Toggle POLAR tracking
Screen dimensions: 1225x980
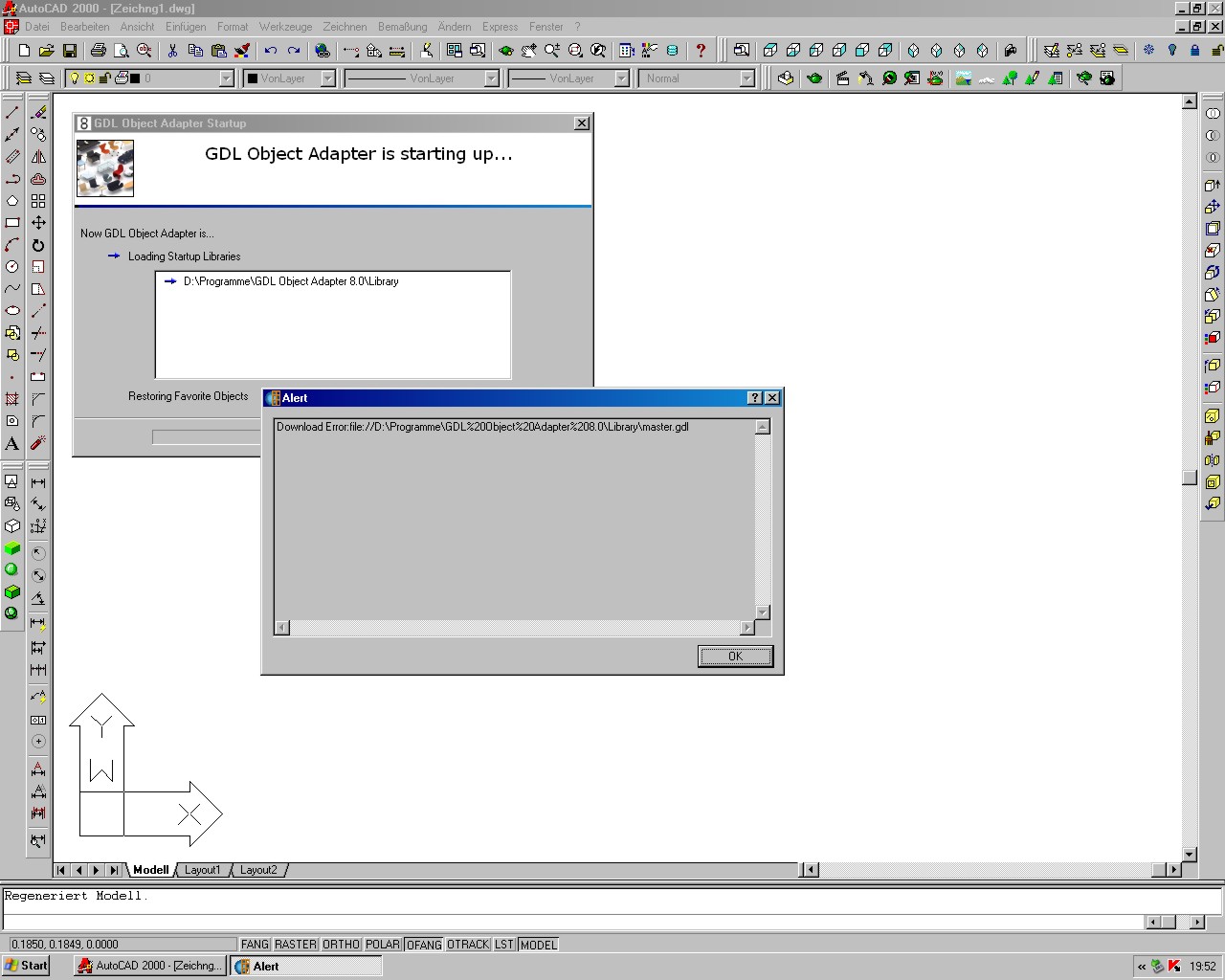point(383,945)
